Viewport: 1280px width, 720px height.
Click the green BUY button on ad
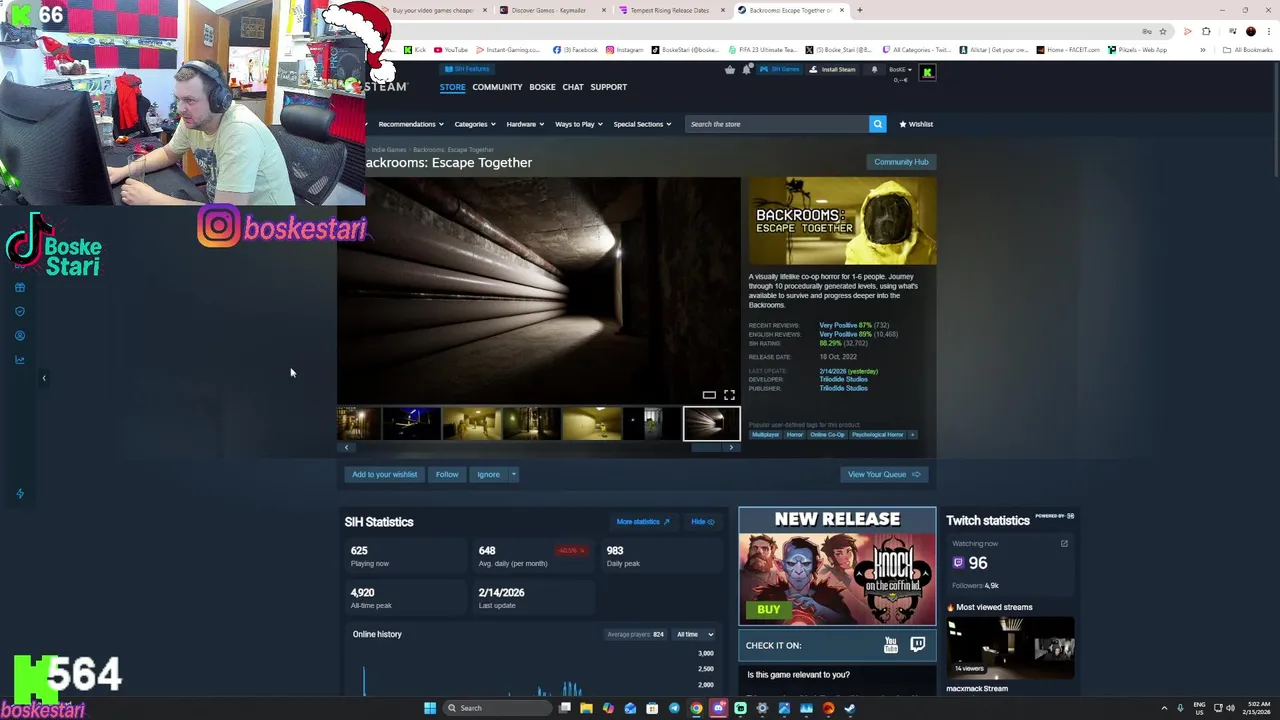(768, 609)
